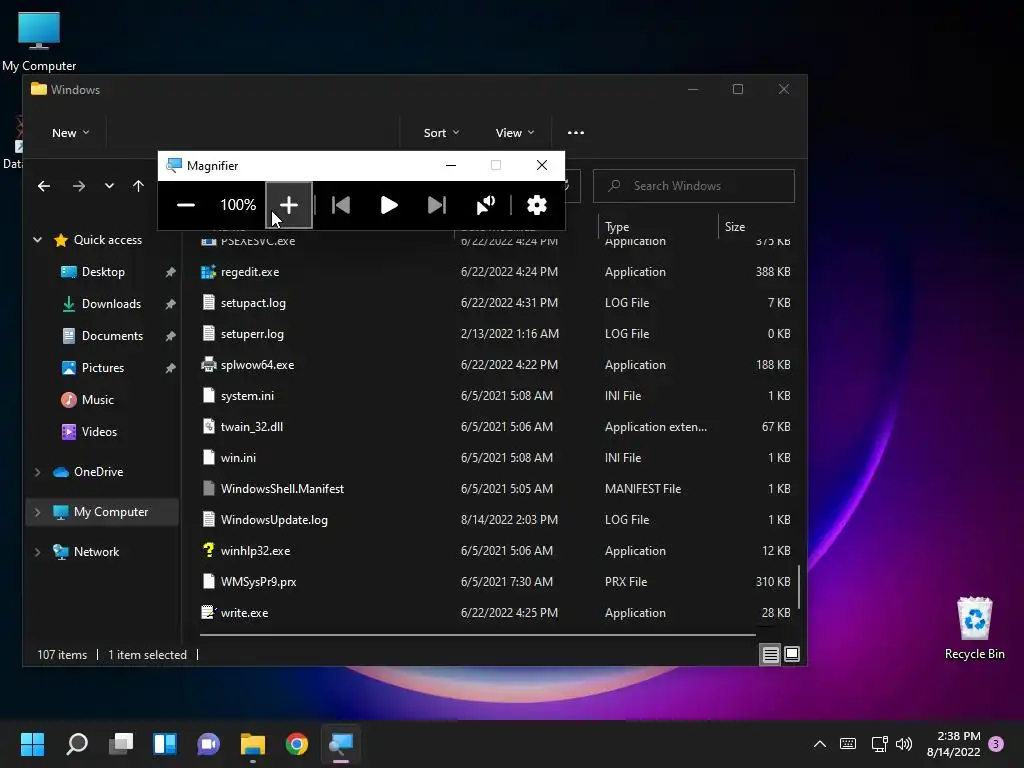Start Magnifier read aloud play button
Viewport: 1024px width, 768px height.
coord(389,205)
